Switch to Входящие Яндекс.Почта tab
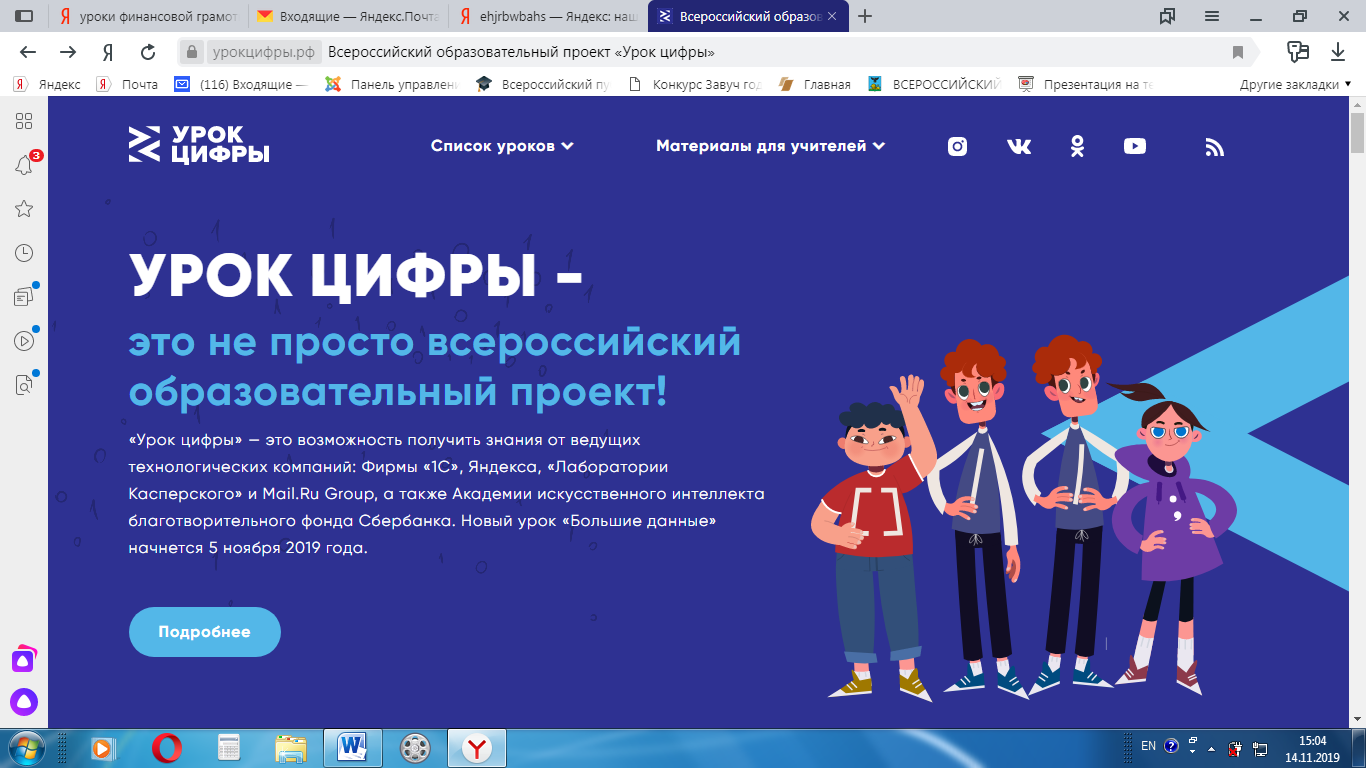 click(x=346, y=17)
